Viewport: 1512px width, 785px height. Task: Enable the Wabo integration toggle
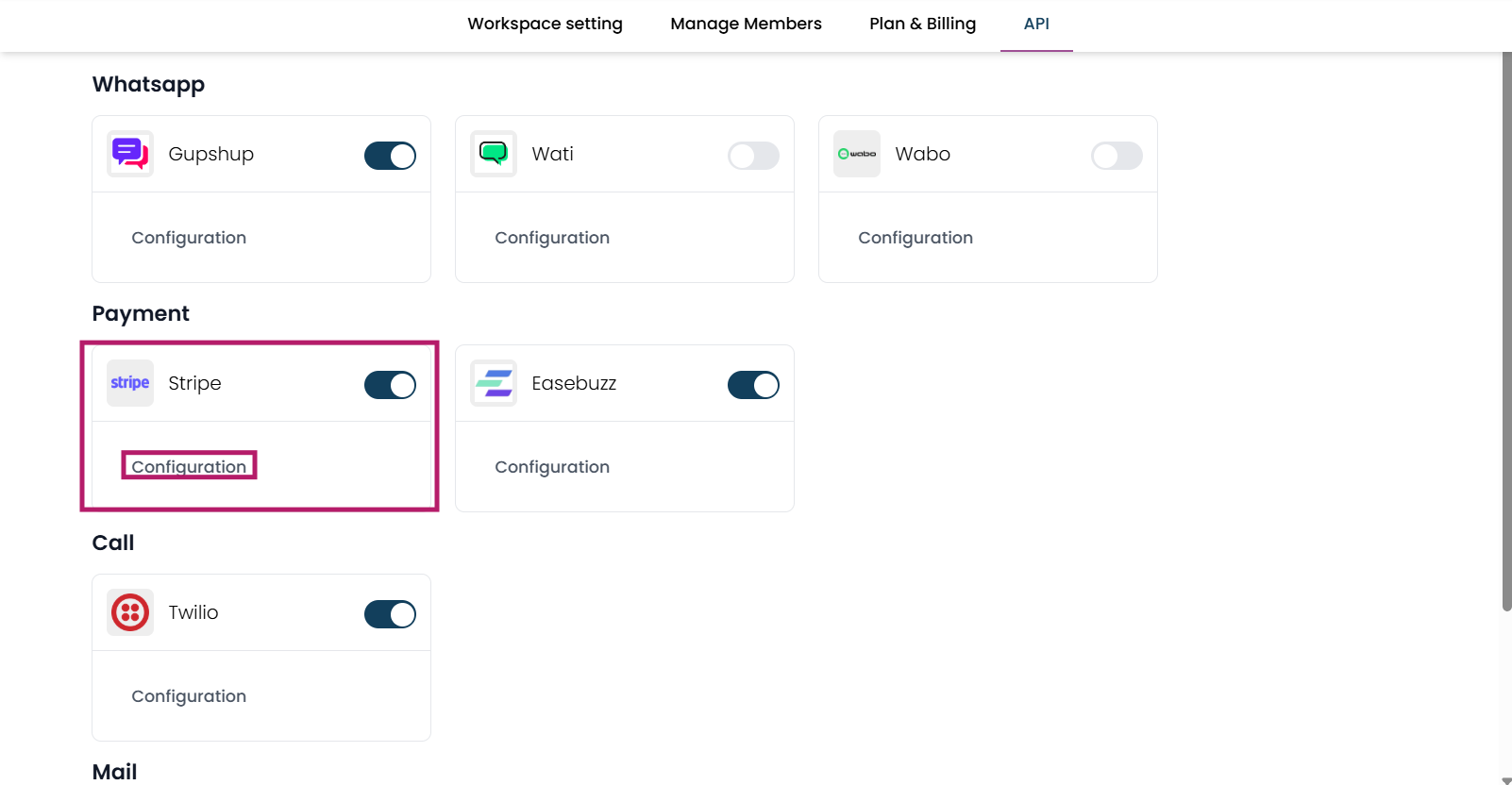click(x=1117, y=156)
